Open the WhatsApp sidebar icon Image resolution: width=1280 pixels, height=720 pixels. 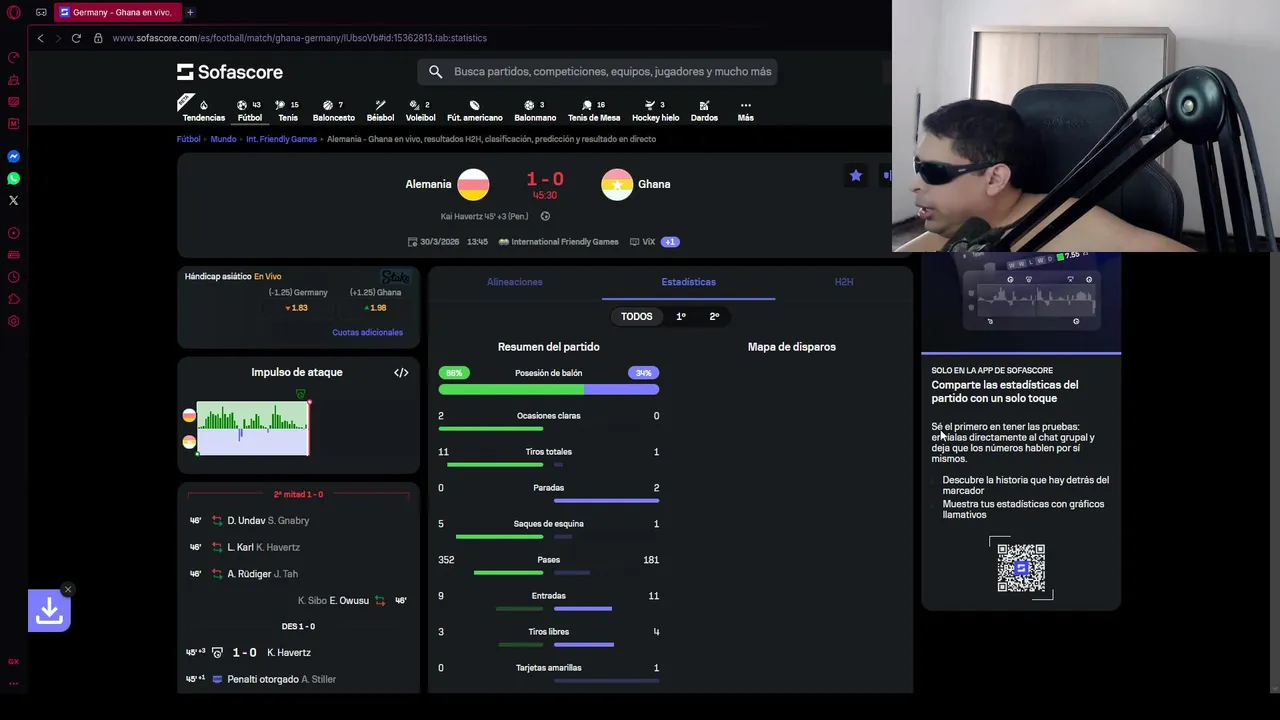pos(14,178)
